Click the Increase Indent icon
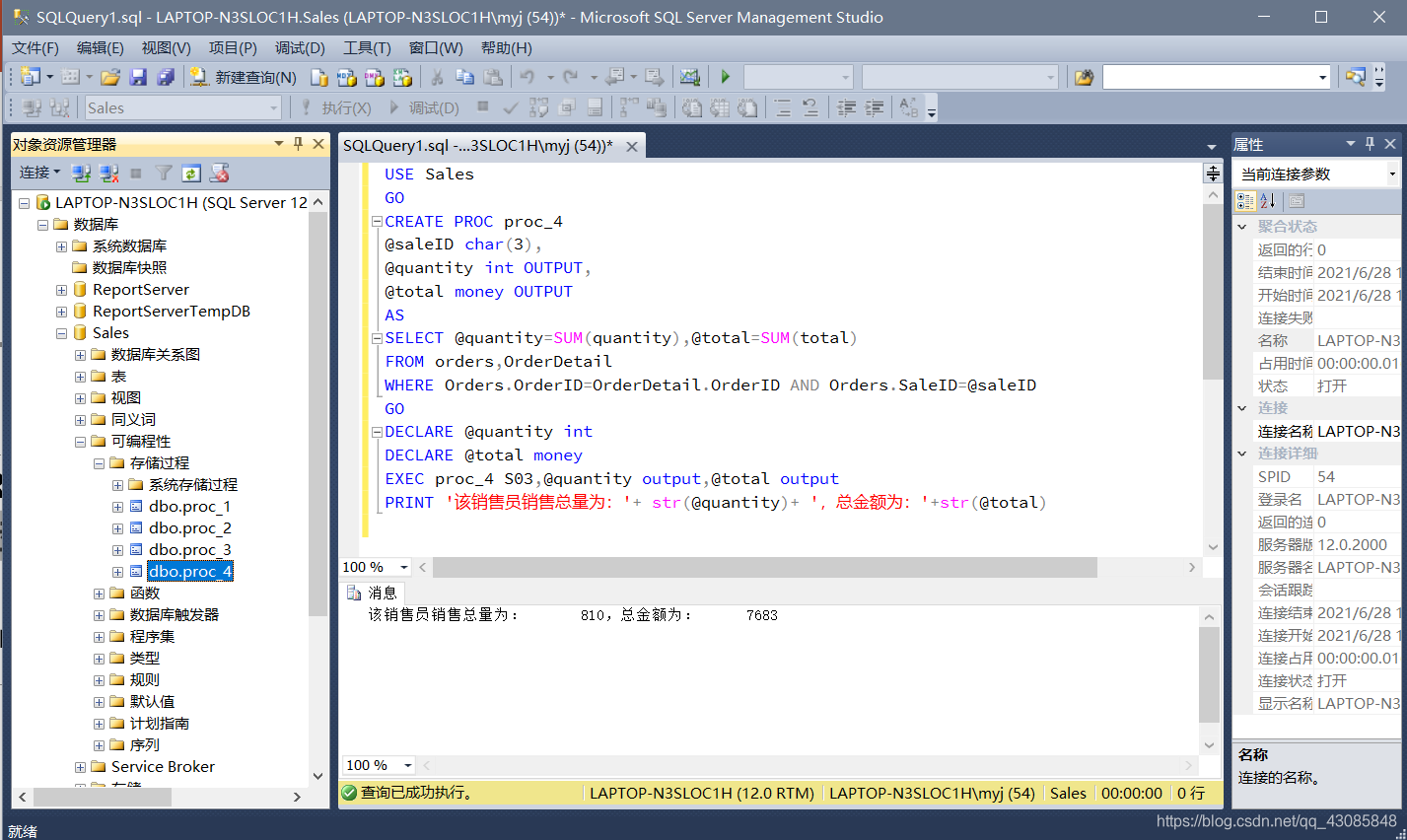Viewport: 1407px width, 840px height. (x=874, y=107)
